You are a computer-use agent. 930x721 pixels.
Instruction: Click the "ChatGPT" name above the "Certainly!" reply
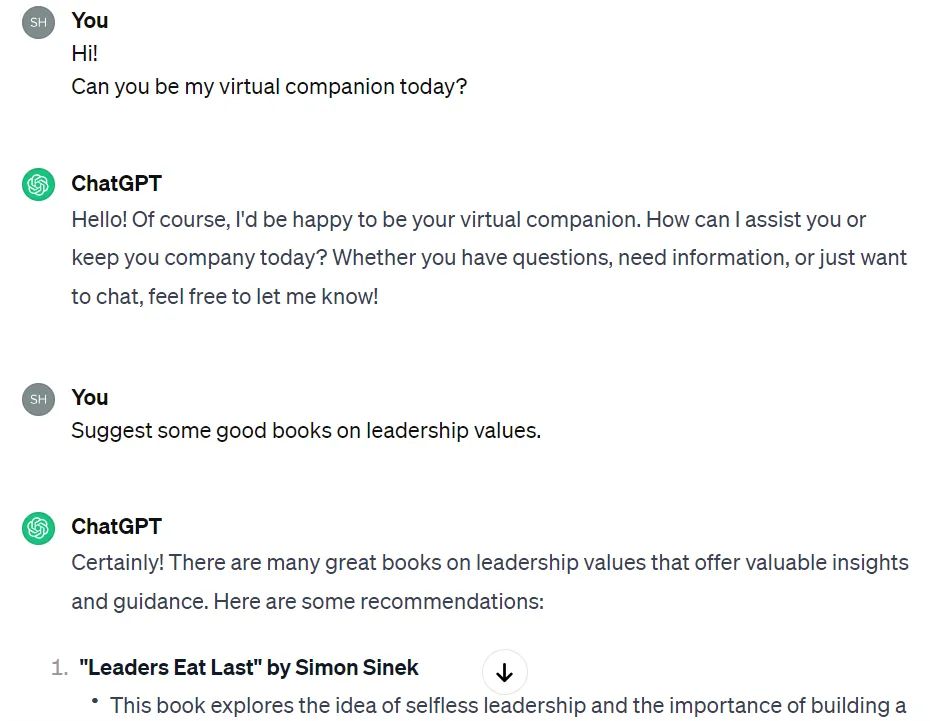tap(116, 527)
